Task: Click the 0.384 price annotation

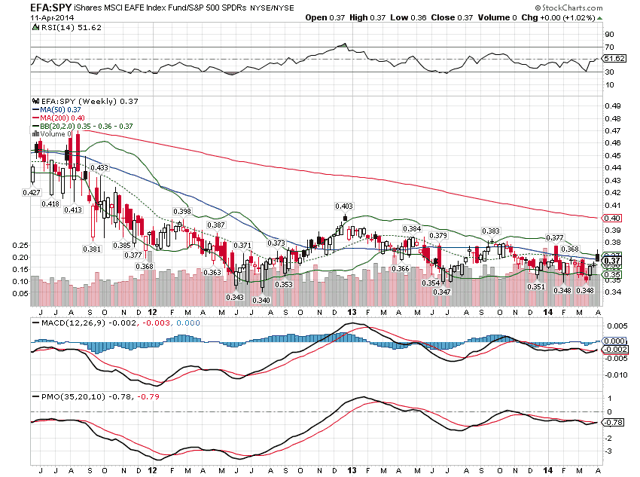Action: (x=412, y=229)
